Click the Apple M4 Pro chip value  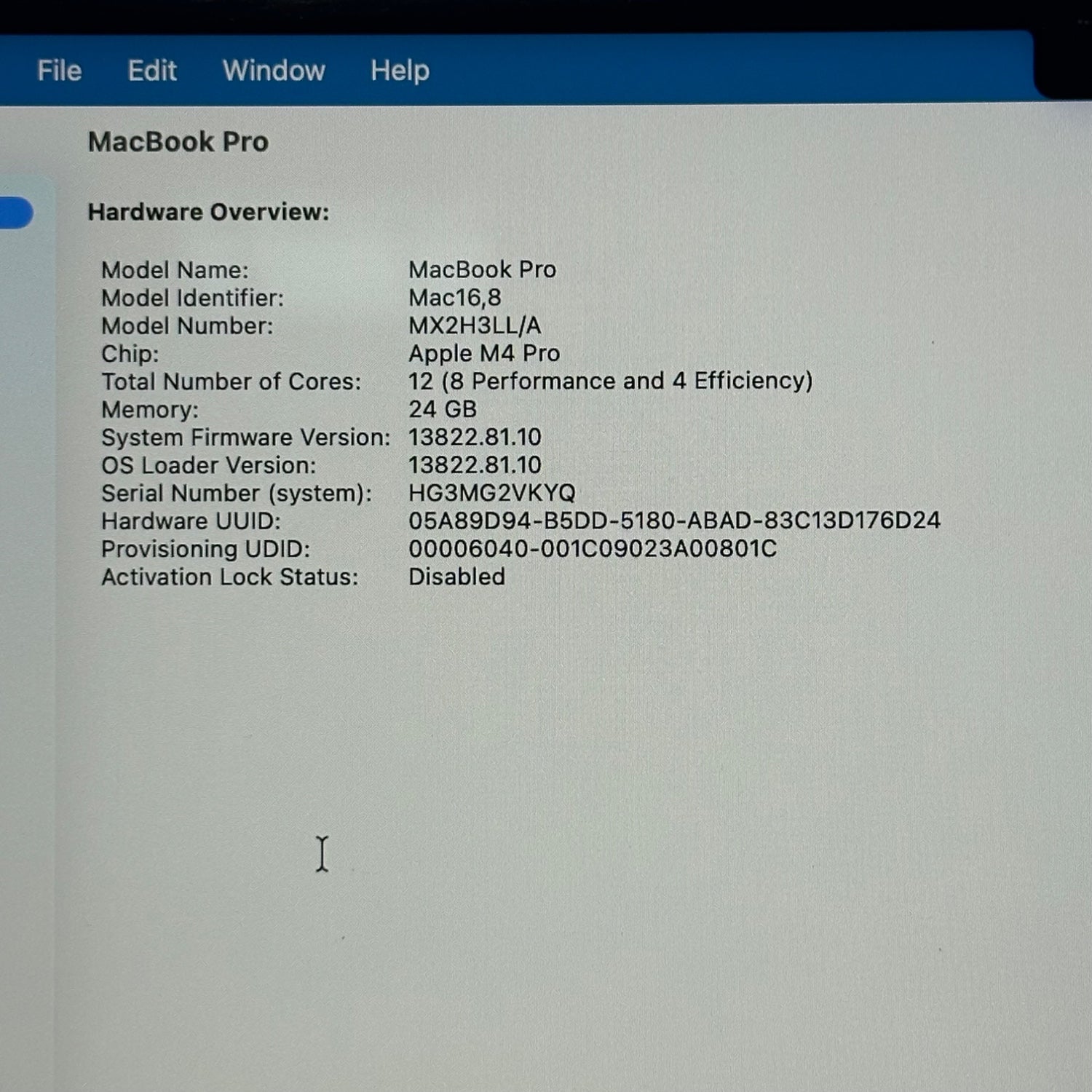(x=484, y=353)
